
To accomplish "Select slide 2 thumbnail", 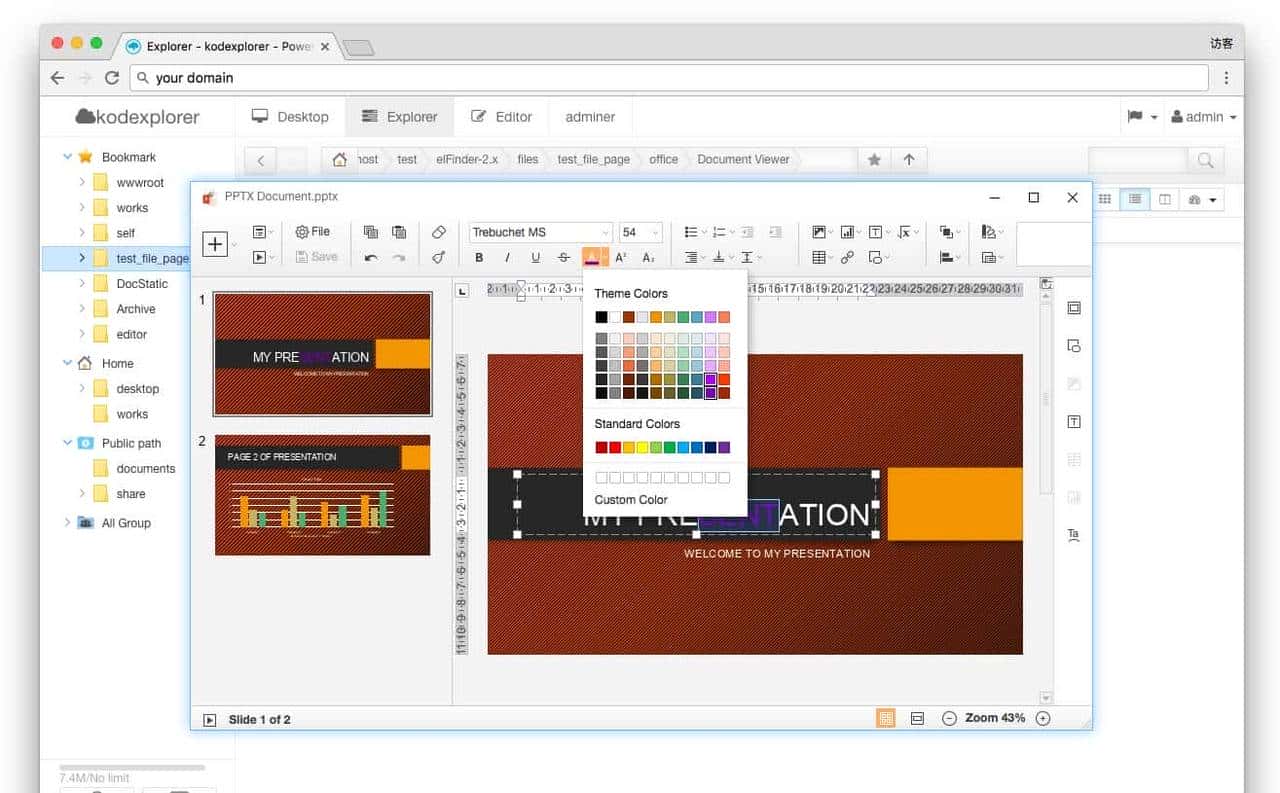I will pyautogui.click(x=322, y=495).
